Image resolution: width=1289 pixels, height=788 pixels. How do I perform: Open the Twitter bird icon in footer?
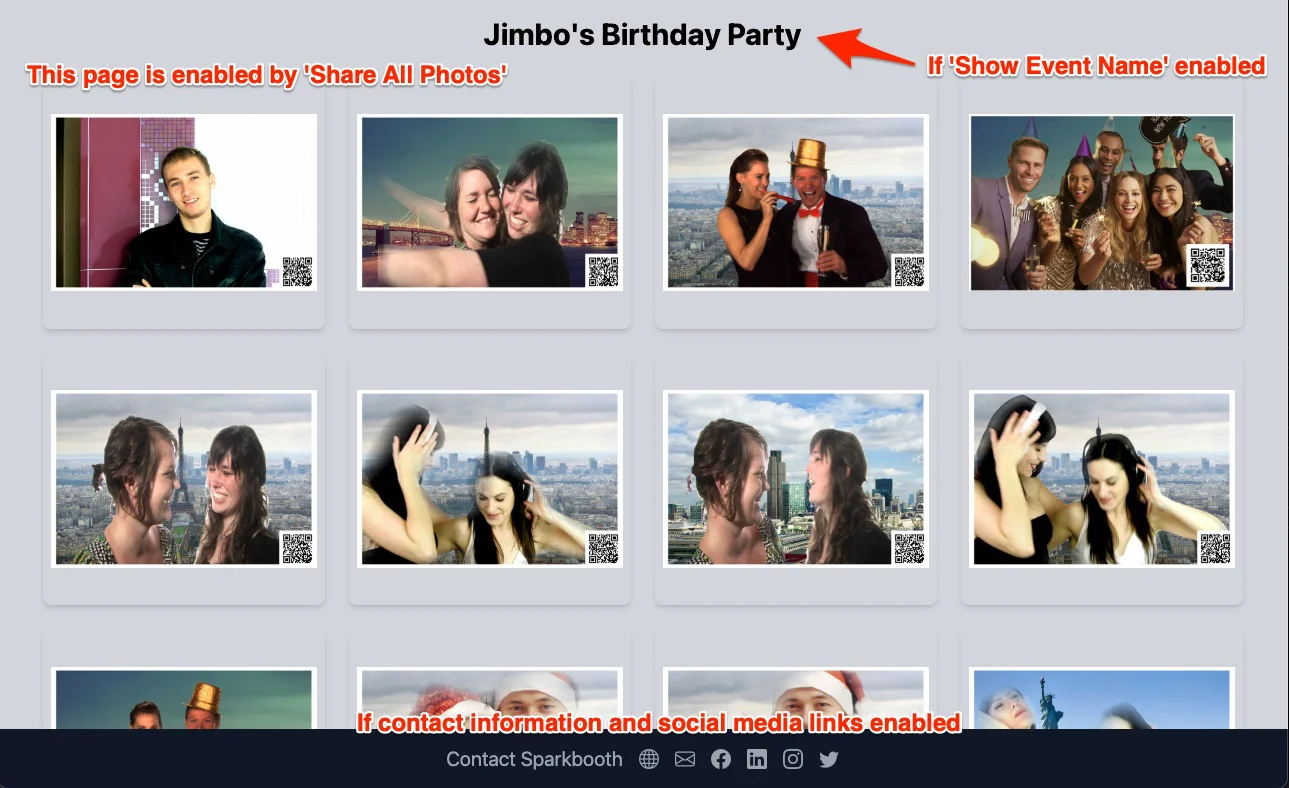pyautogui.click(x=829, y=759)
